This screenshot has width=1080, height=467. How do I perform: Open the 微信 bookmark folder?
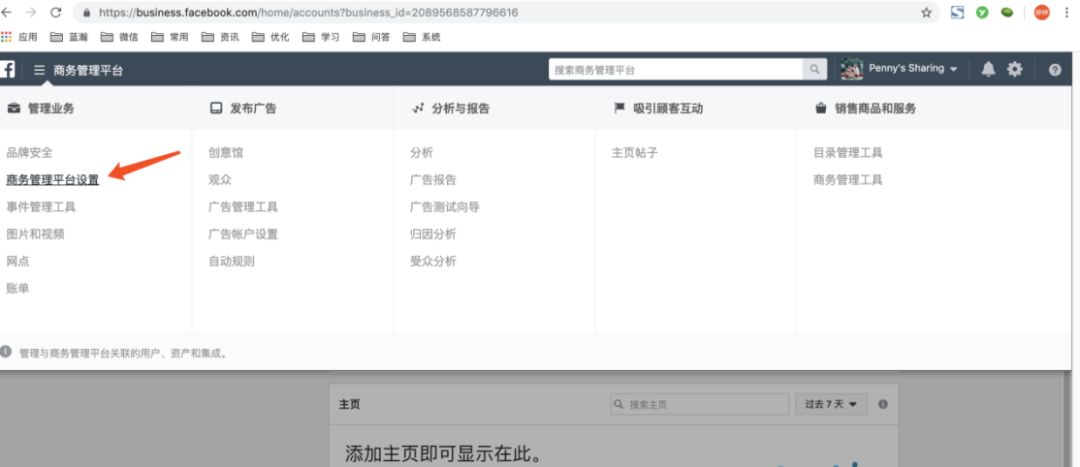[119, 37]
